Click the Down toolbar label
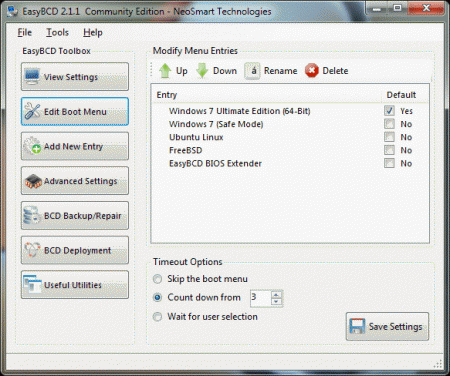Image resolution: width=450 pixels, height=376 pixels. click(225, 71)
